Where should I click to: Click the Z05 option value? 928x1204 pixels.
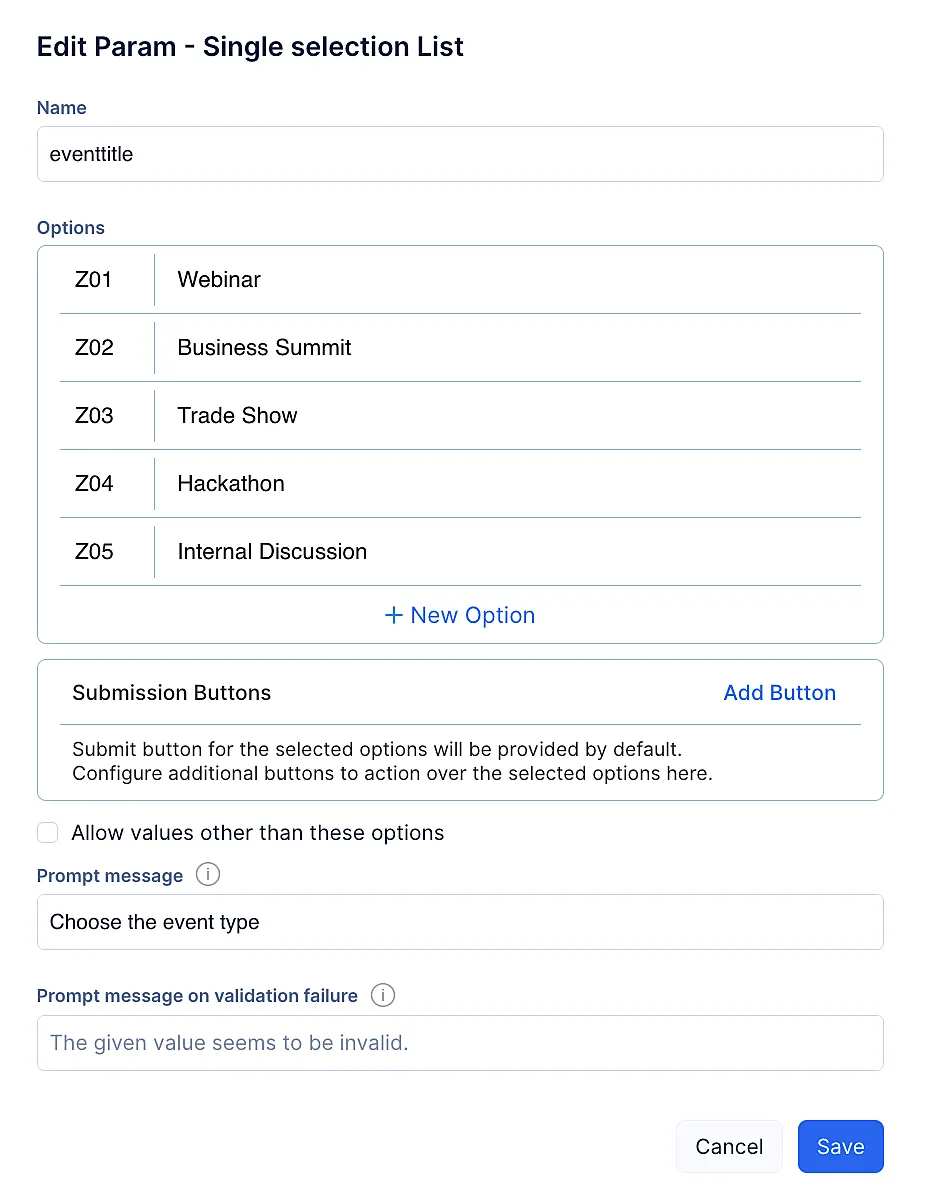click(x=94, y=552)
